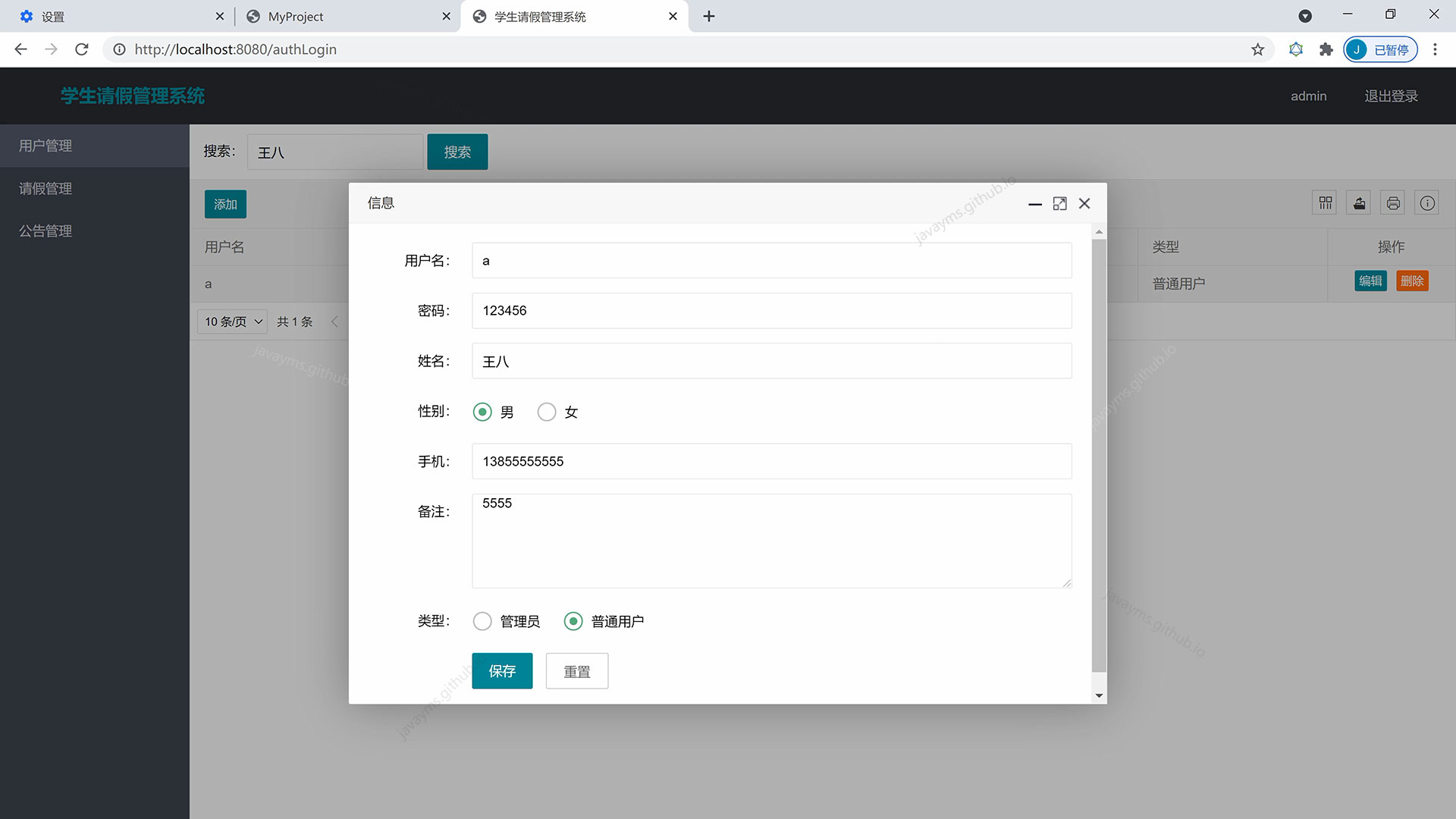Viewport: 1456px width, 819px height.
Task: Click the browser bookmark star icon
Action: coord(1257,49)
